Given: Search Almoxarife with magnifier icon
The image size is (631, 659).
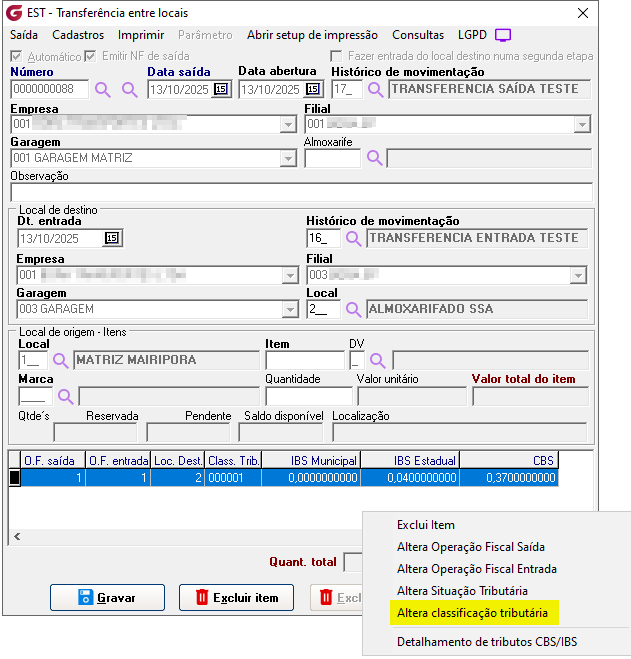Looking at the screenshot, I should [374, 158].
